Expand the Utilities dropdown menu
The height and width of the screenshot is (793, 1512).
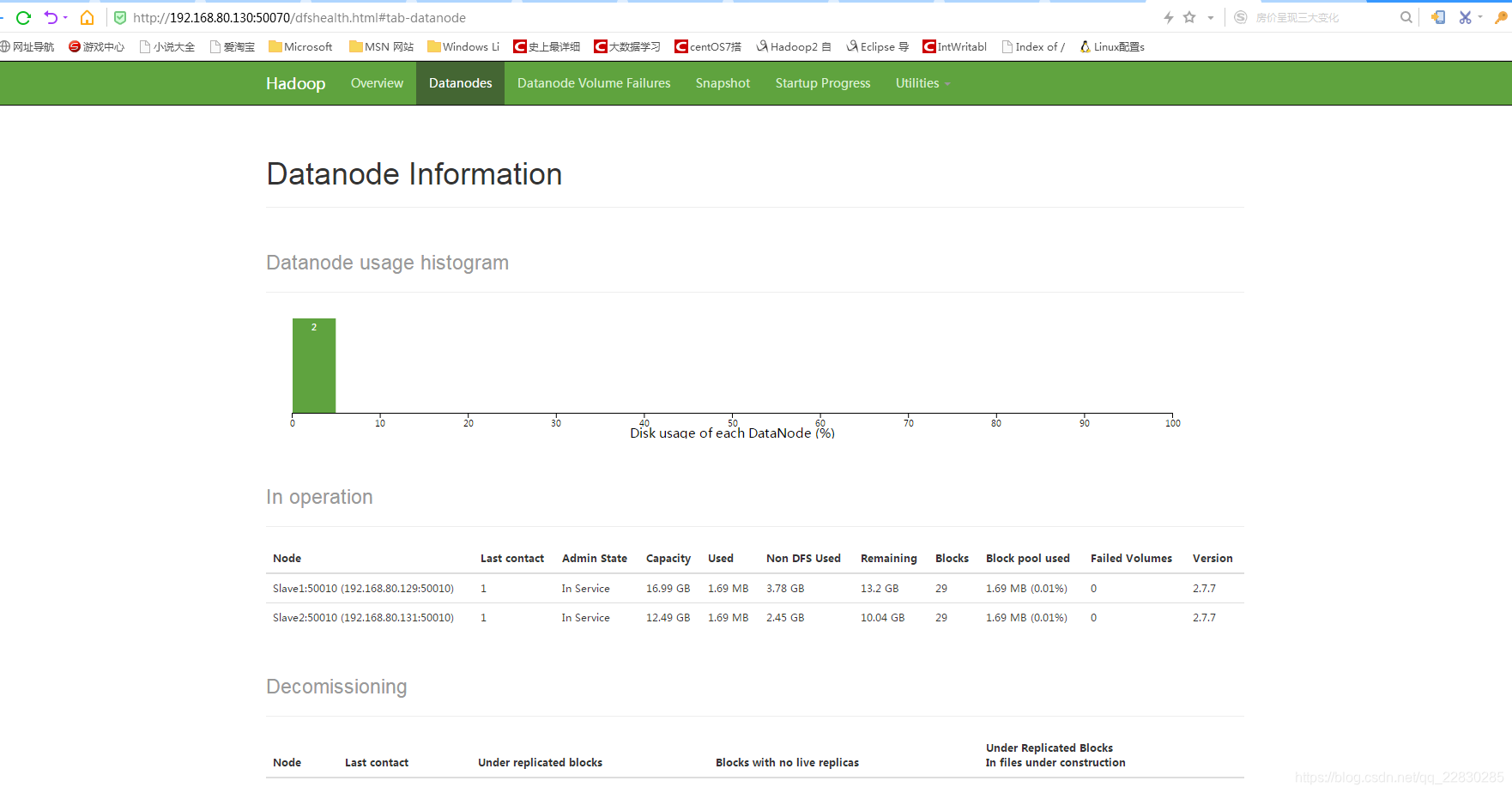922,83
